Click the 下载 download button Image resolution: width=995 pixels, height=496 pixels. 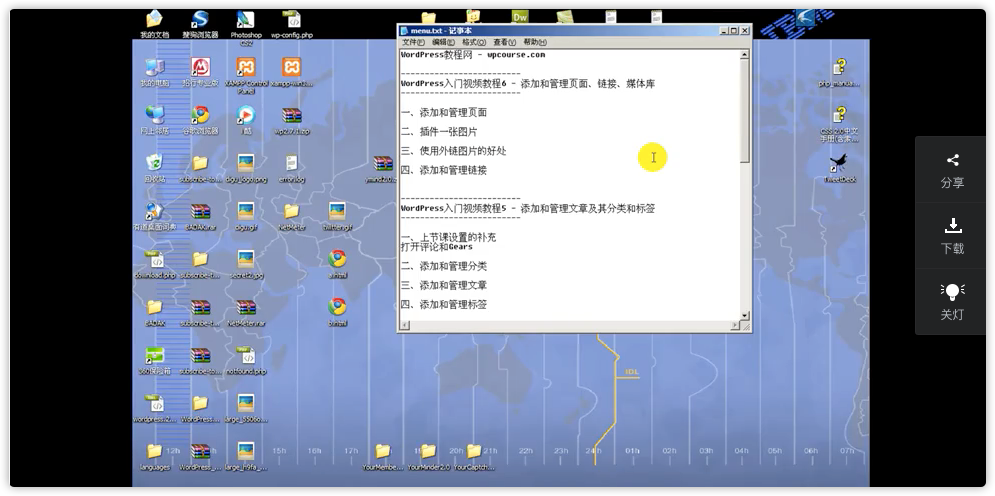pos(952,236)
